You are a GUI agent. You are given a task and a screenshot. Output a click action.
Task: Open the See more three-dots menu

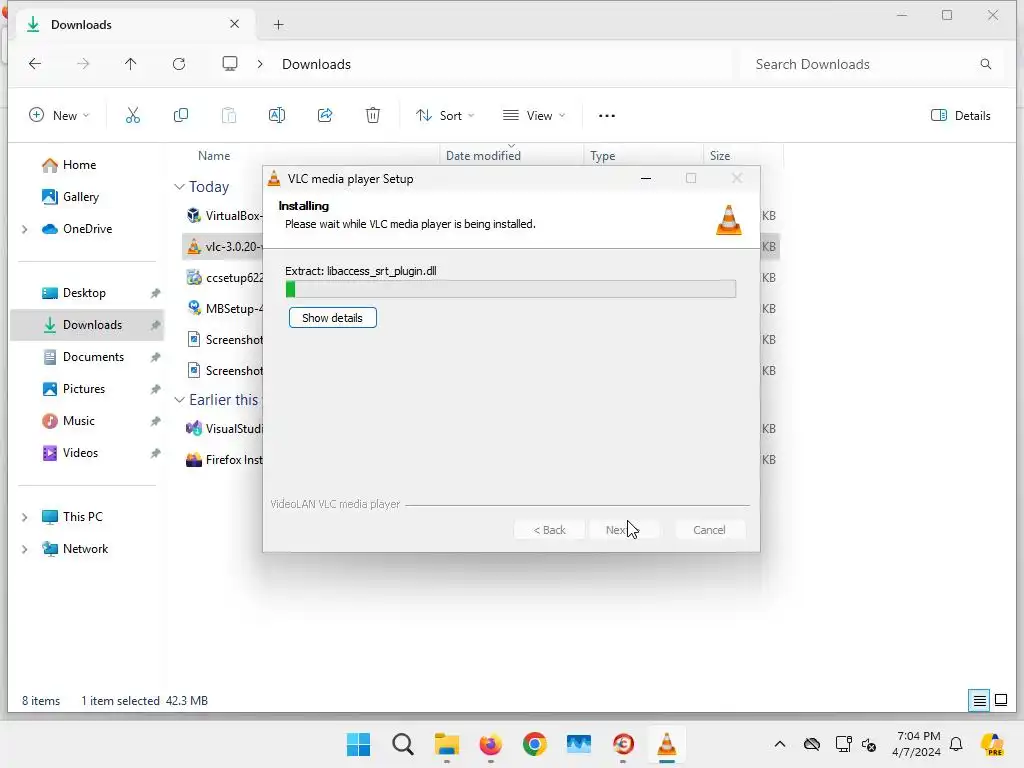tap(607, 116)
